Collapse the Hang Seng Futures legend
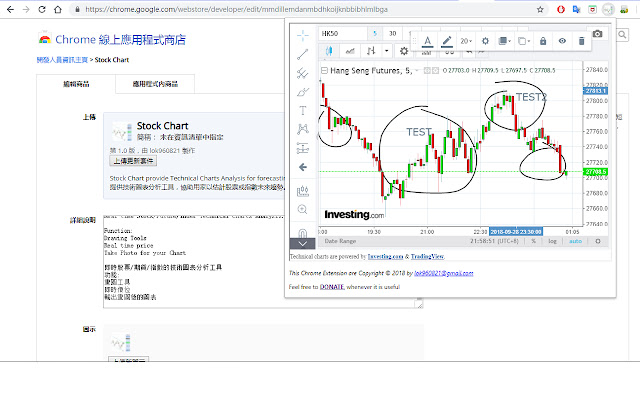640x400 pixels. point(324,71)
